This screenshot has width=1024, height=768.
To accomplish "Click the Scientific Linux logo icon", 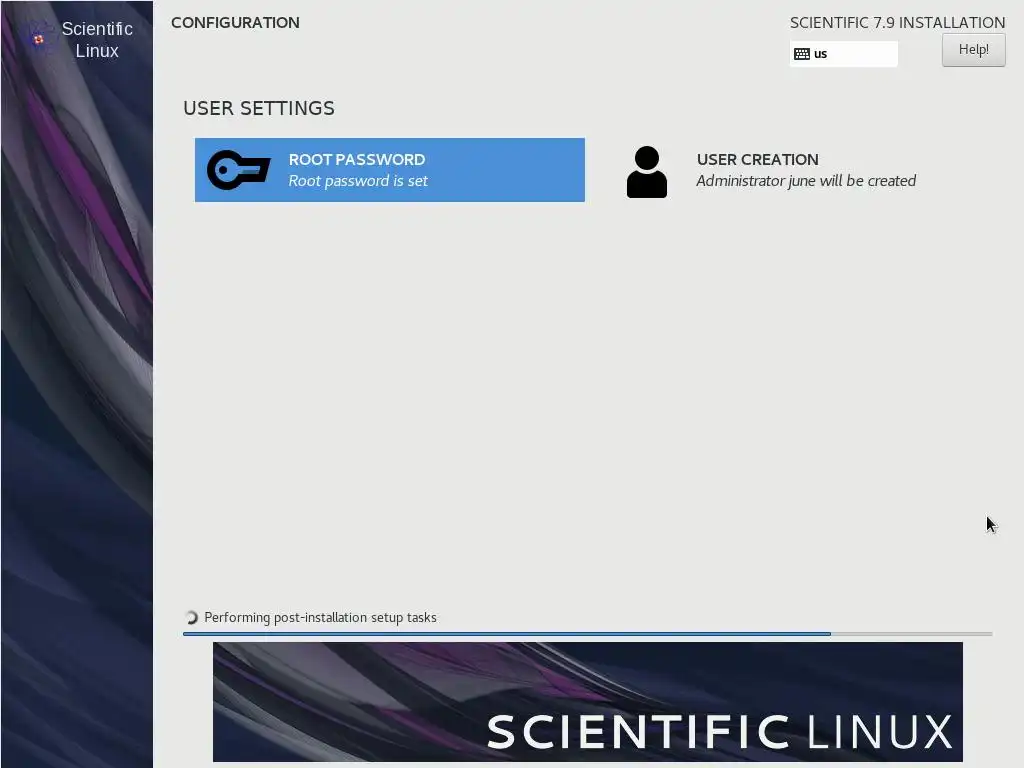I will [38, 39].
